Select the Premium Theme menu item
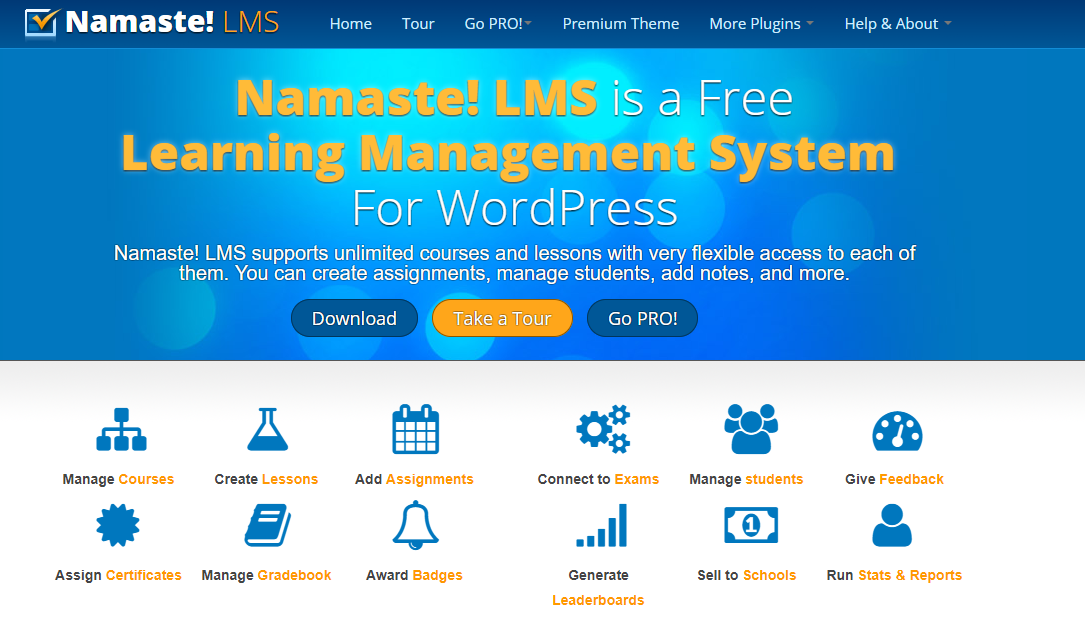Viewport: 1085px width, 625px height. (x=621, y=23)
